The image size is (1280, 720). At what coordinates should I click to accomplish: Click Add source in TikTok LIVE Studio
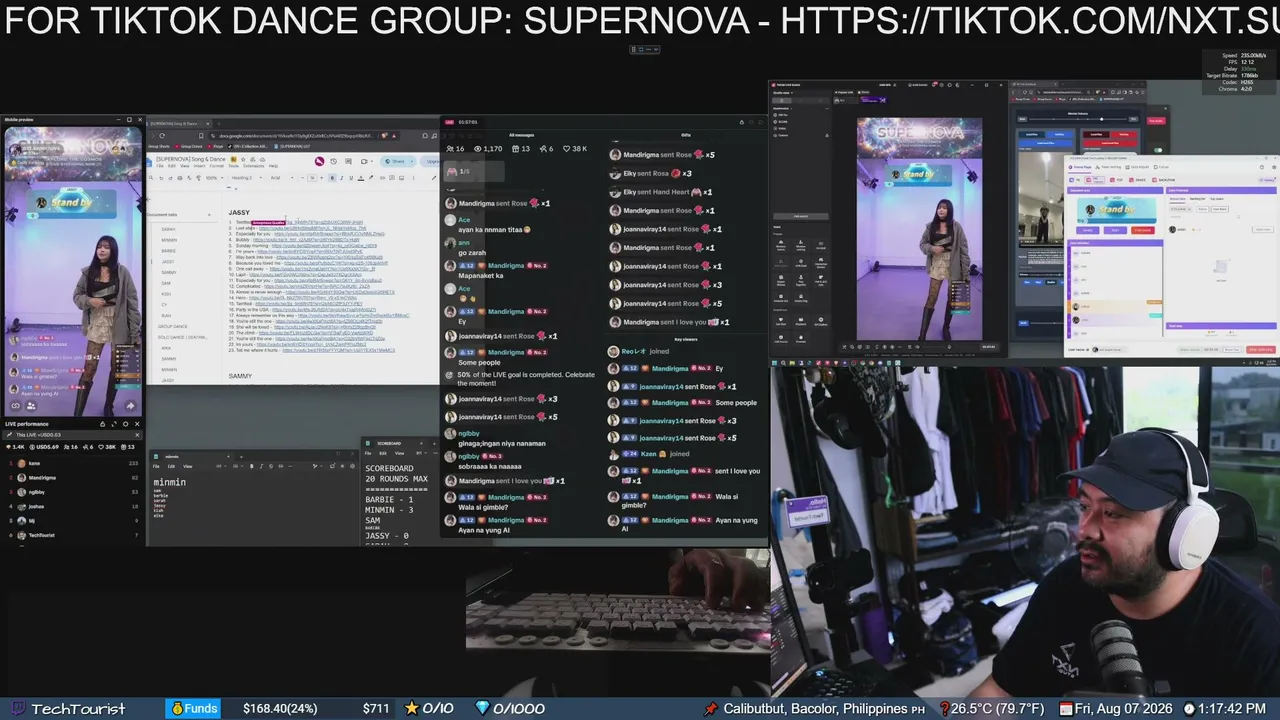click(800, 215)
